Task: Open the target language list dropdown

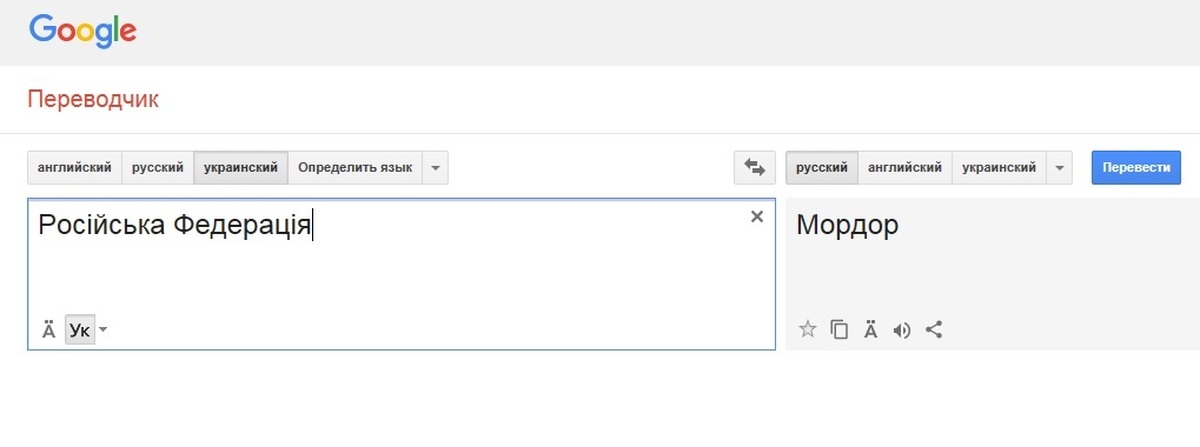Action: 1059,168
